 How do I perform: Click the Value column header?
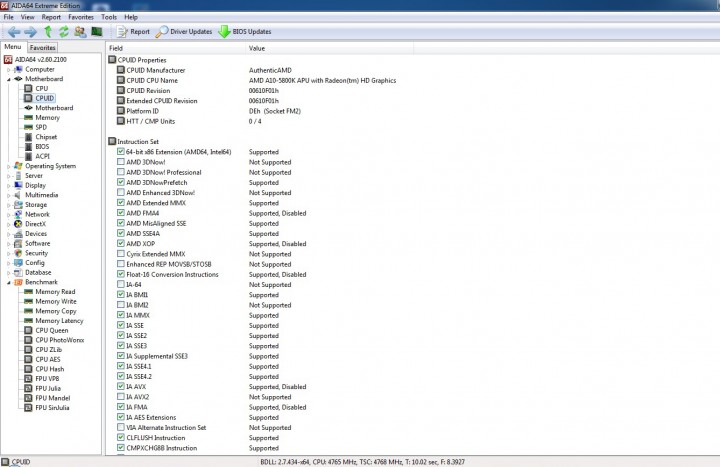[x=329, y=48]
